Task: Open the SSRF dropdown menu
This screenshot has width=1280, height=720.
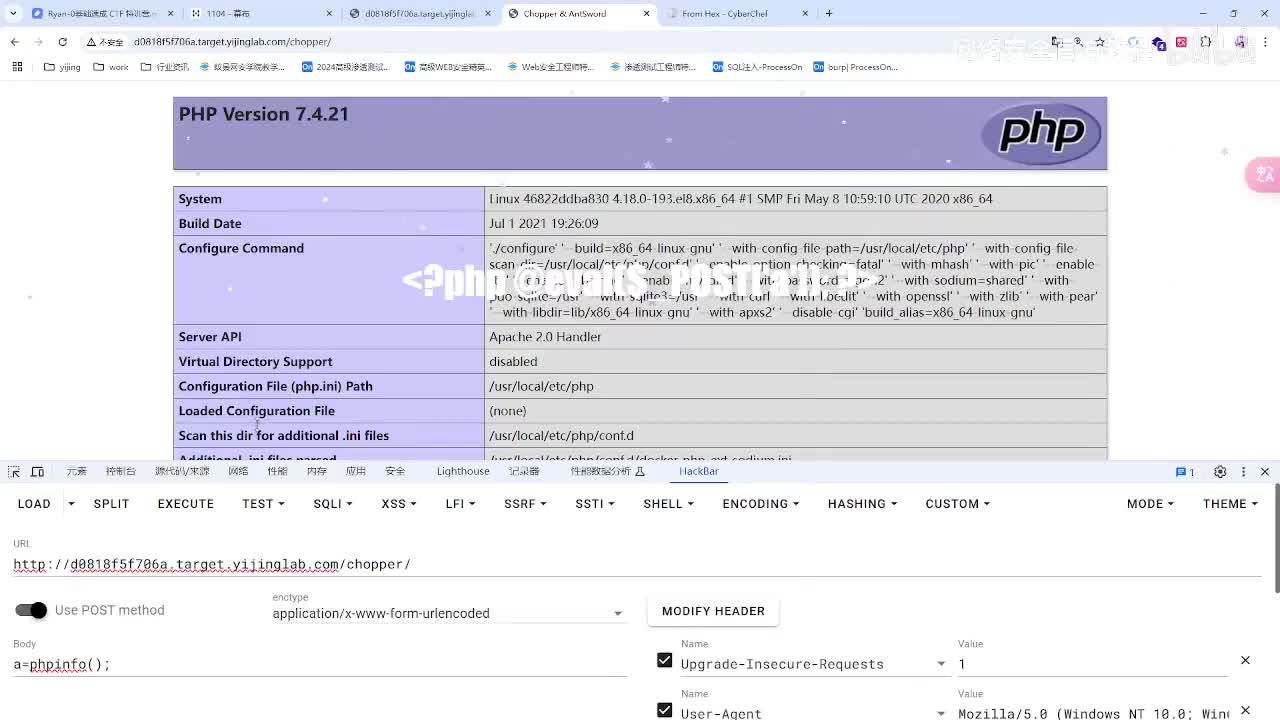Action: point(525,504)
